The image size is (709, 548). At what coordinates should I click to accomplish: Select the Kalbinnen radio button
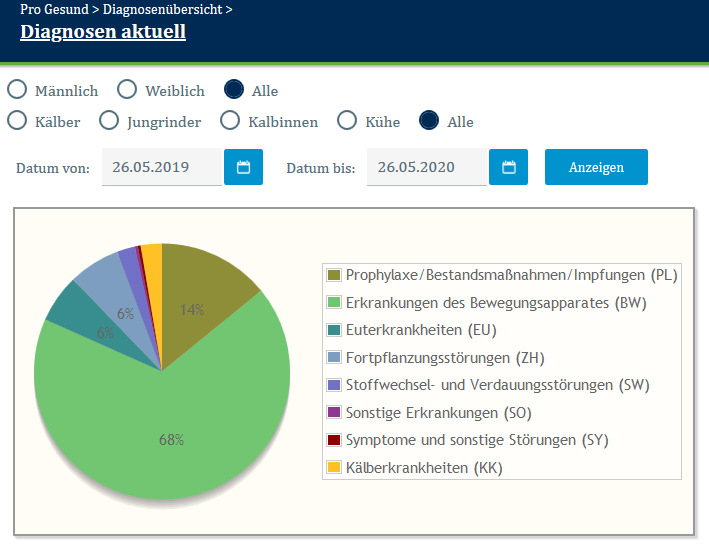(230, 121)
